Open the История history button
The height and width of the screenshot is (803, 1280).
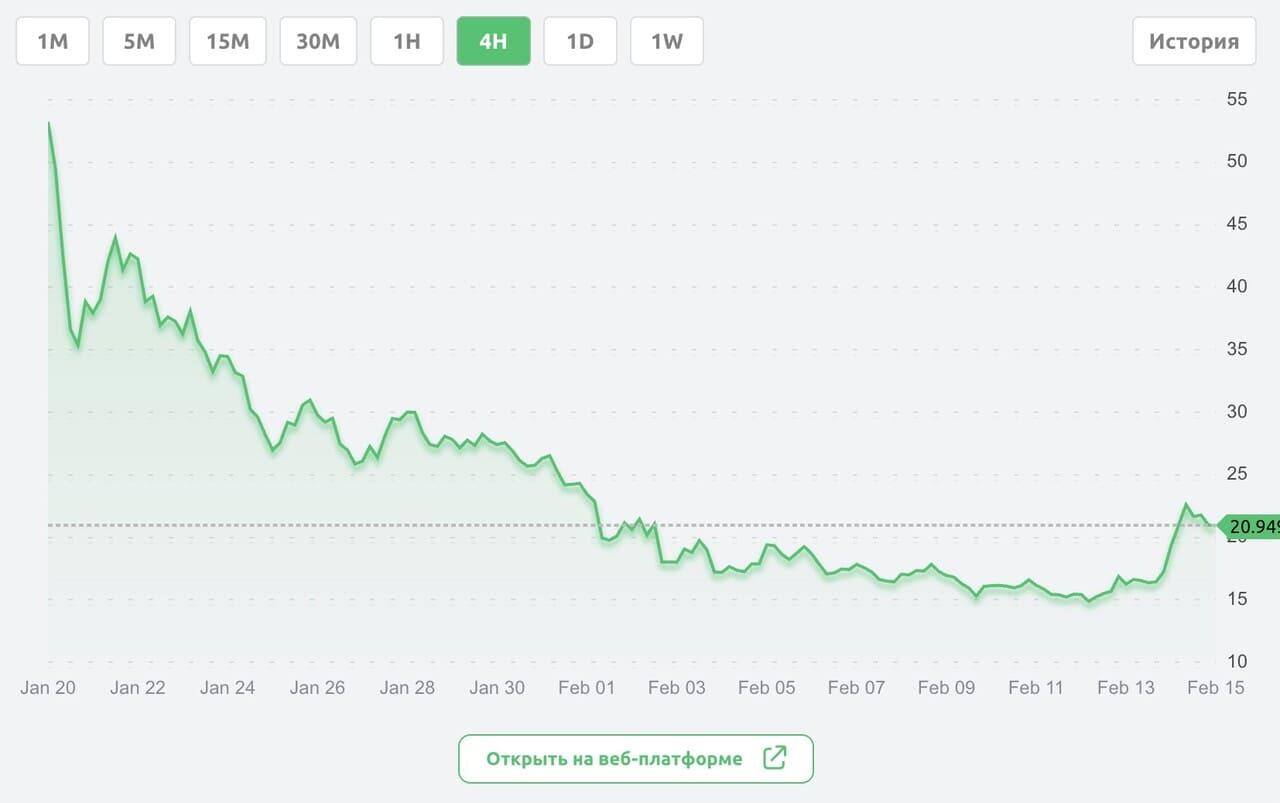coord(1194,41)
